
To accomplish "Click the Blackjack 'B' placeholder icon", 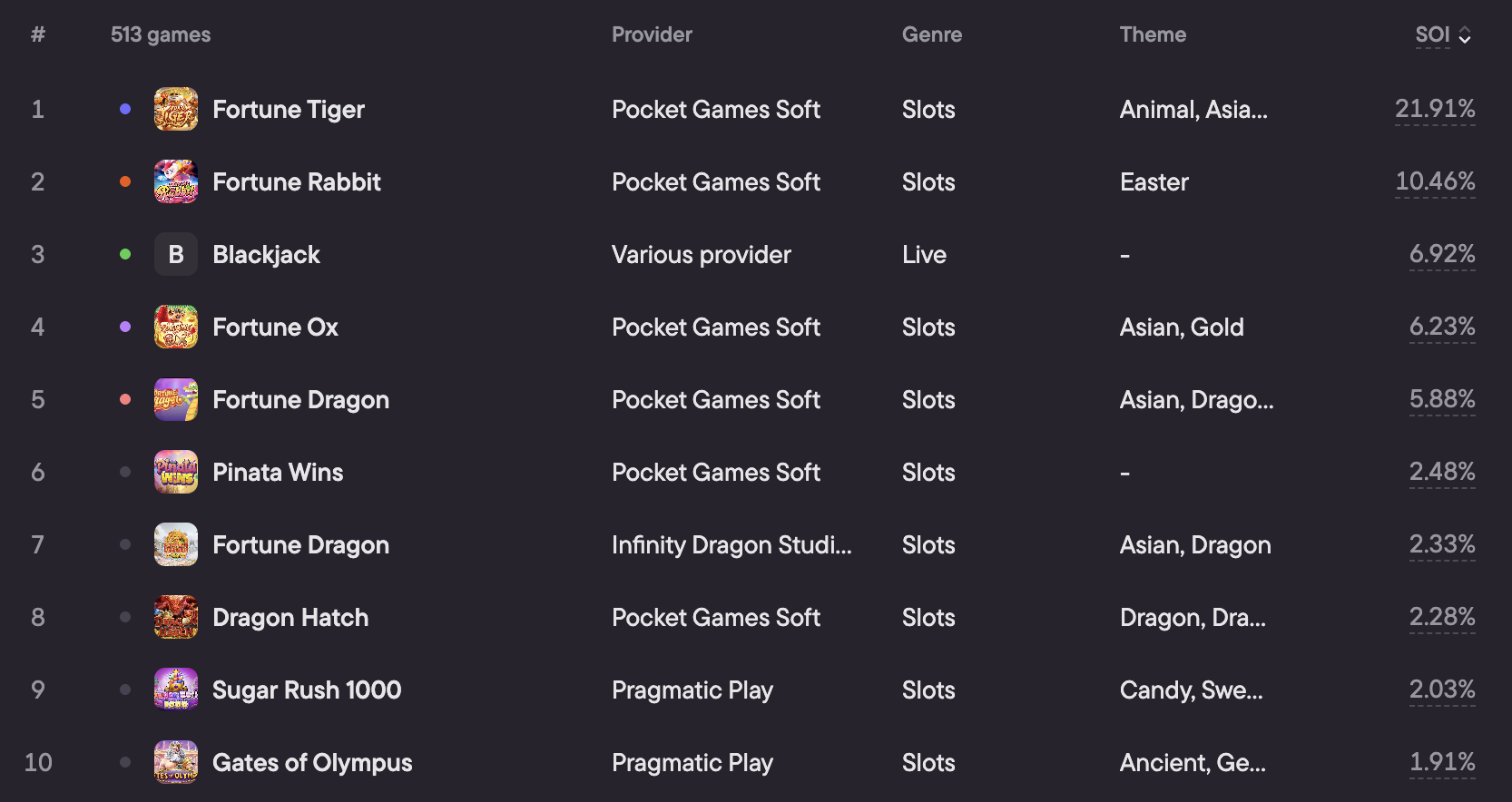I will [x=176, y=254].
